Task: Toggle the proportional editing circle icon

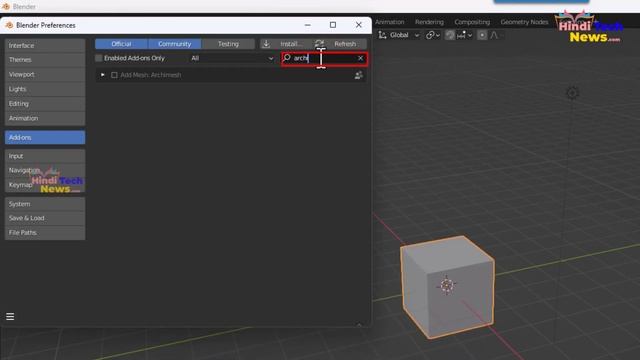Action: [x=482, y=36]
